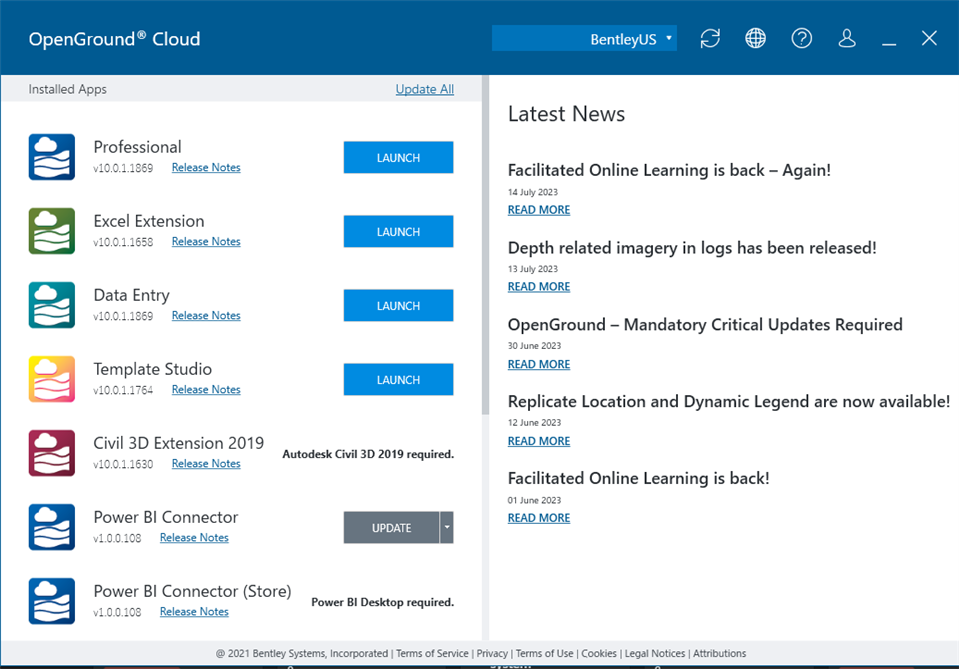This screenshot has height=669, width=959.
Task: Update the Power BI Connector
Action: 391,528
